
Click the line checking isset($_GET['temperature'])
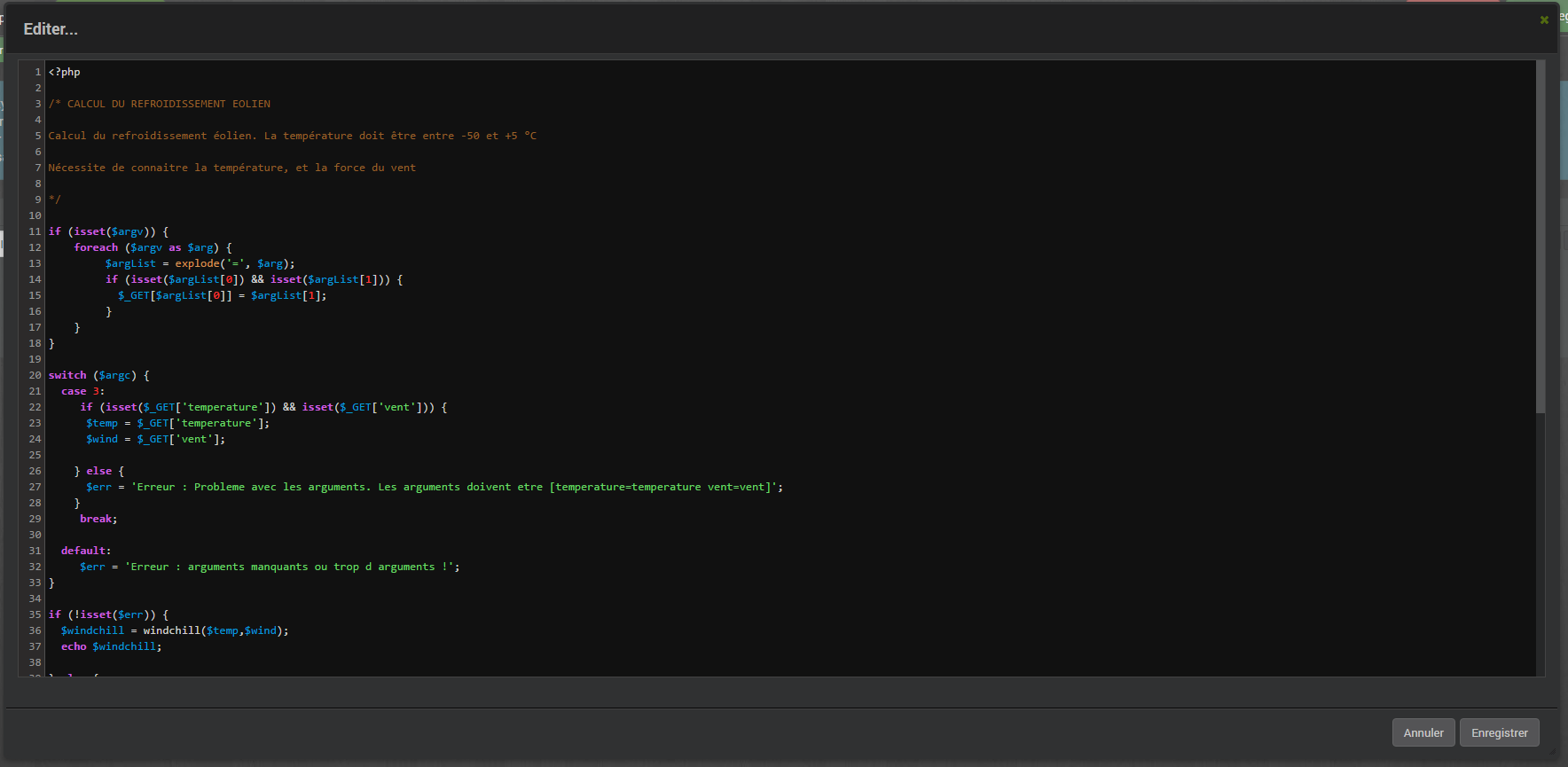(x=263, y=407)
